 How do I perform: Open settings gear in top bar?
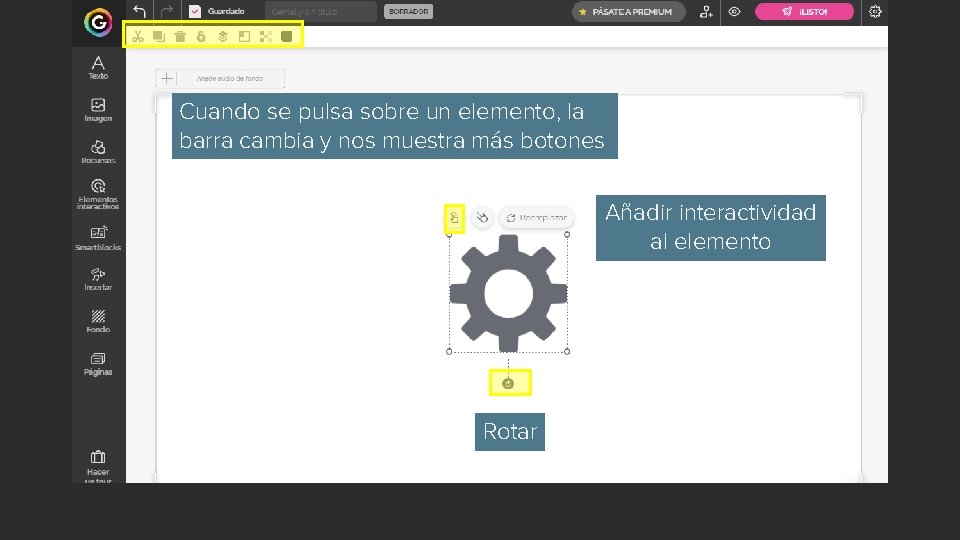click(875, 12)
